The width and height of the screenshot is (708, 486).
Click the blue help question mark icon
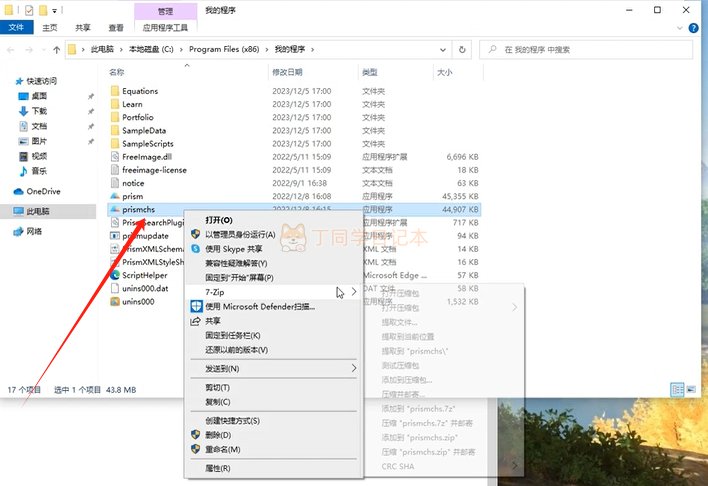(693, 28)
